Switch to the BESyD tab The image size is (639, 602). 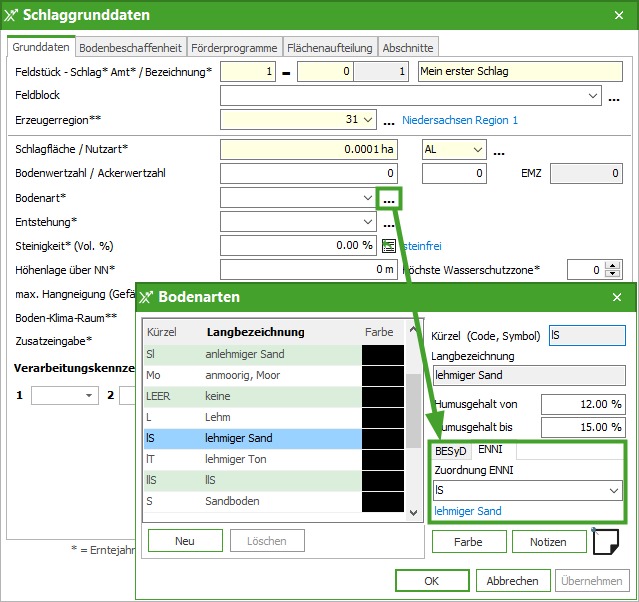pyautogui.click(x=451, y=451)
